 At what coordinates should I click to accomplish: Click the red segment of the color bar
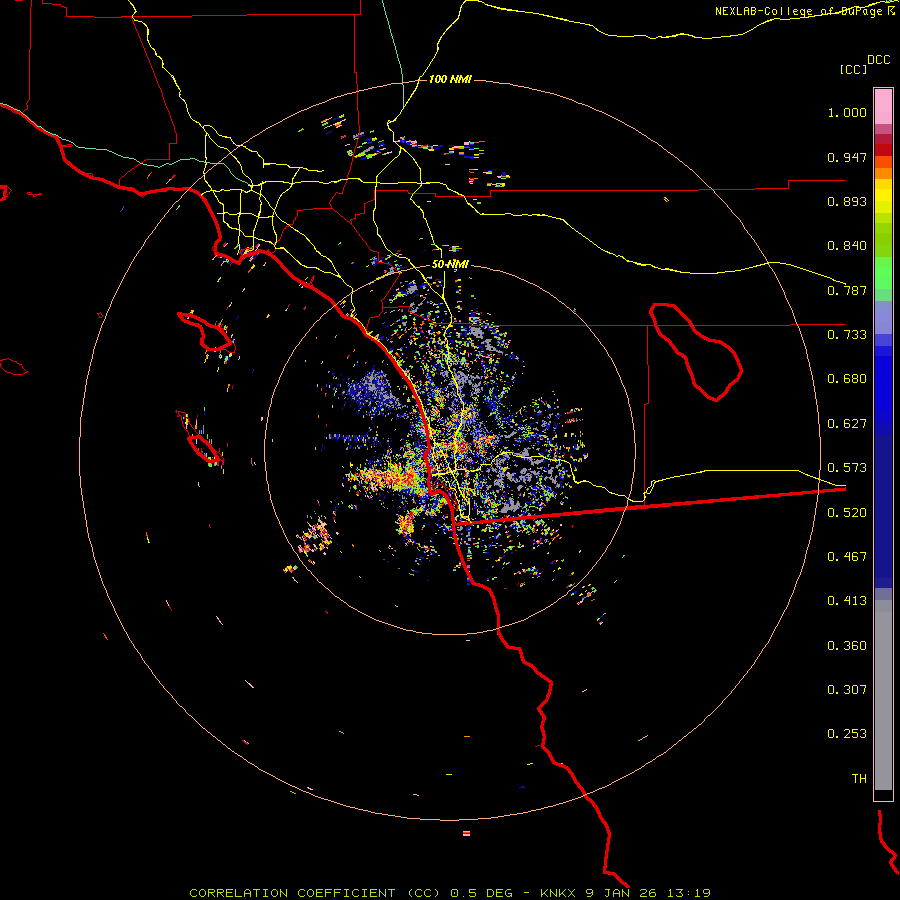point(883,150)
